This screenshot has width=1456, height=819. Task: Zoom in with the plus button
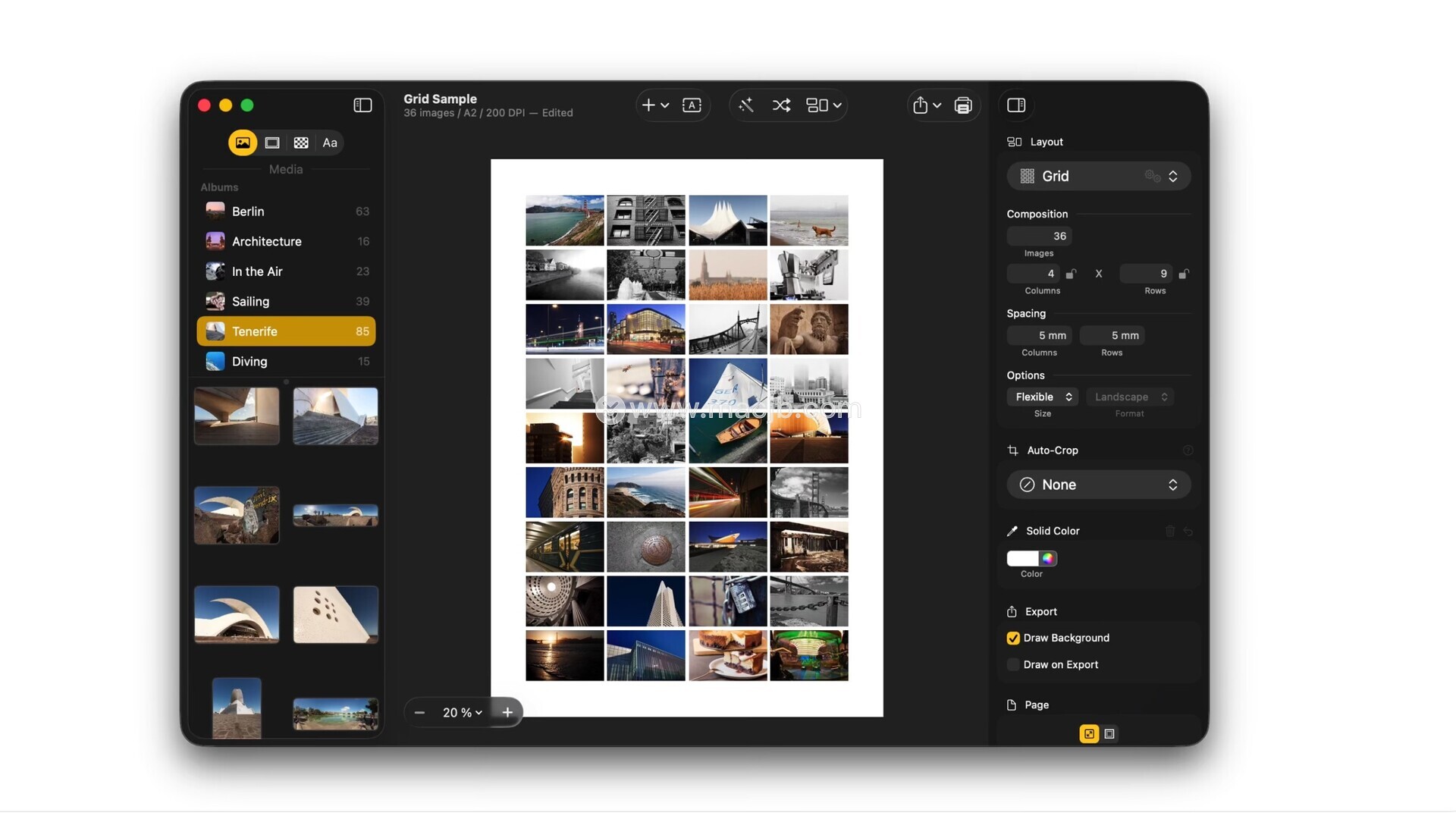tap(507, 712)
